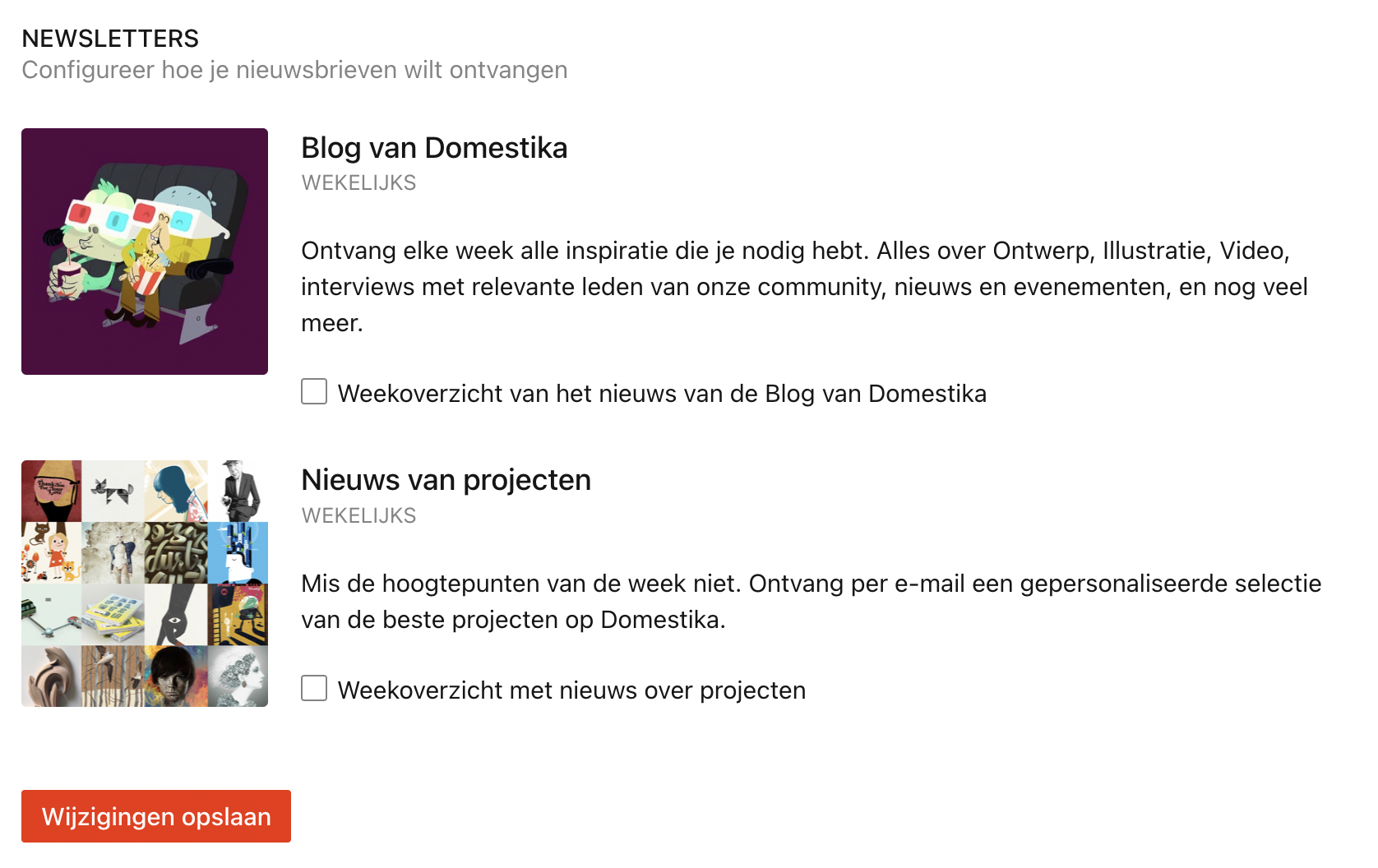This screenshot has height=868, width=1378.
Task: Click the NEWSLETTERS section title
Action: [x=110, y=39]
